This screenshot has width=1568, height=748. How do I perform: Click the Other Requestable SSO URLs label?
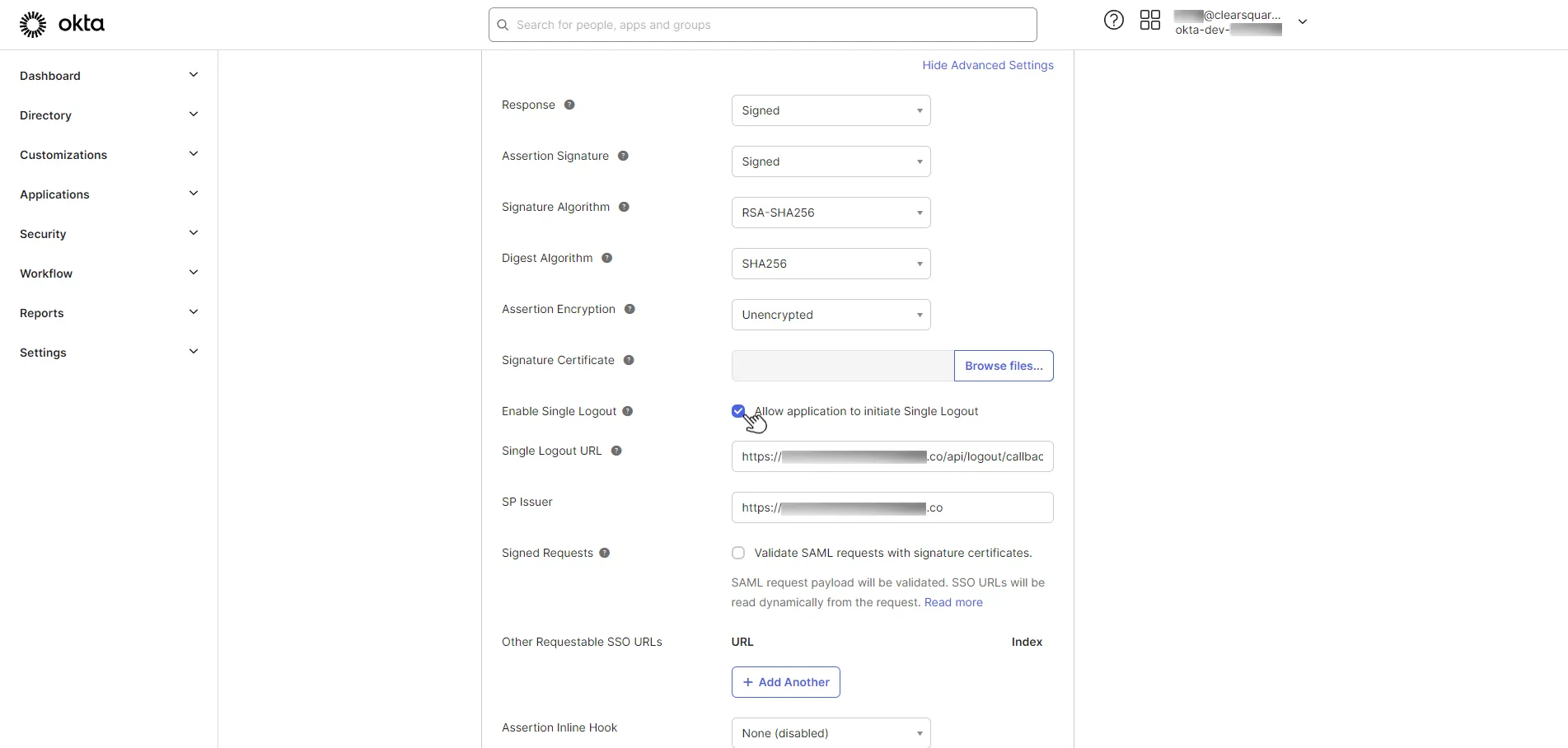(x=582, y=642)
